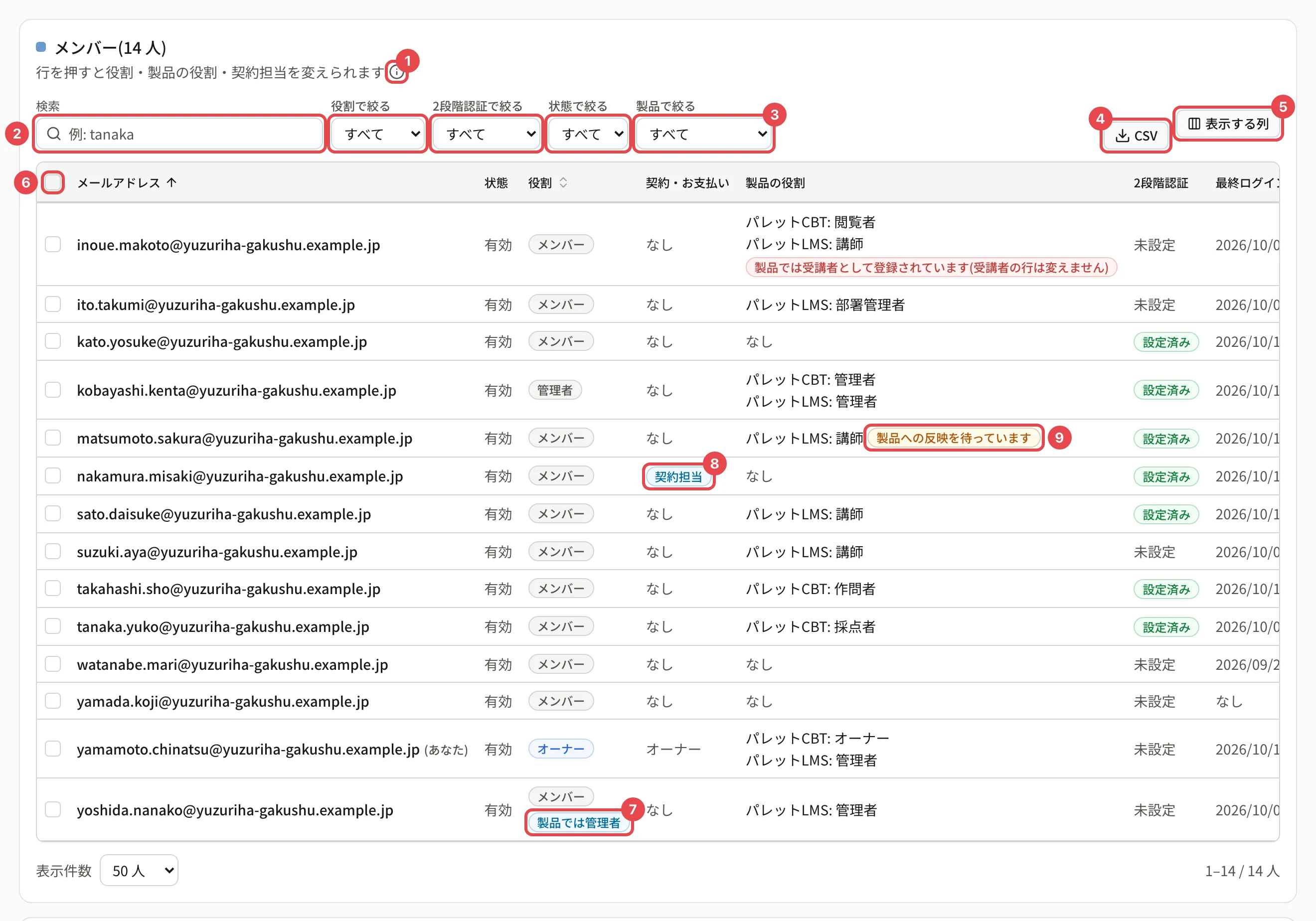The height and width of the screenshot is (921, 1316).
Task: Select the nakamura.misaki row checkbox
Action: (53, 476)
